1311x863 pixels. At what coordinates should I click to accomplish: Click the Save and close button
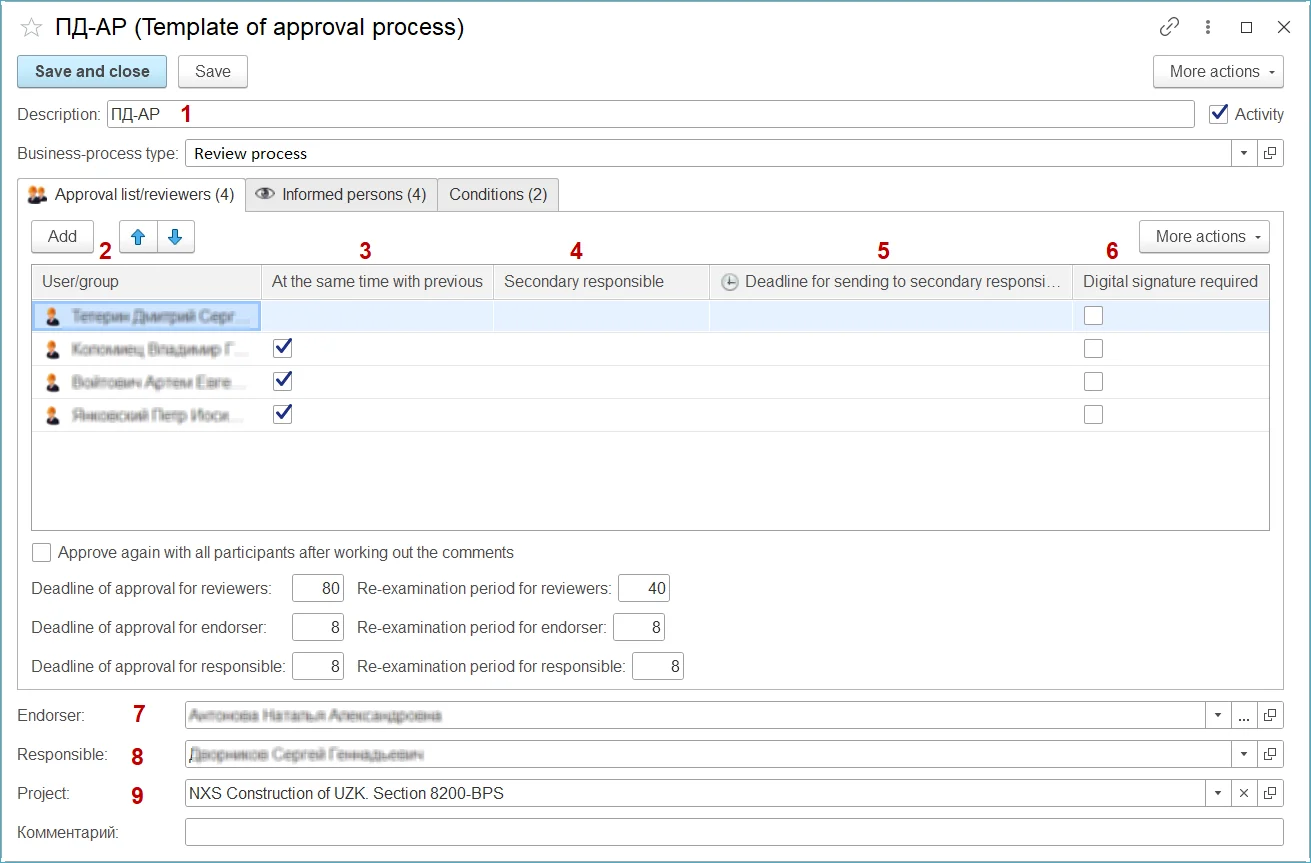92,72
